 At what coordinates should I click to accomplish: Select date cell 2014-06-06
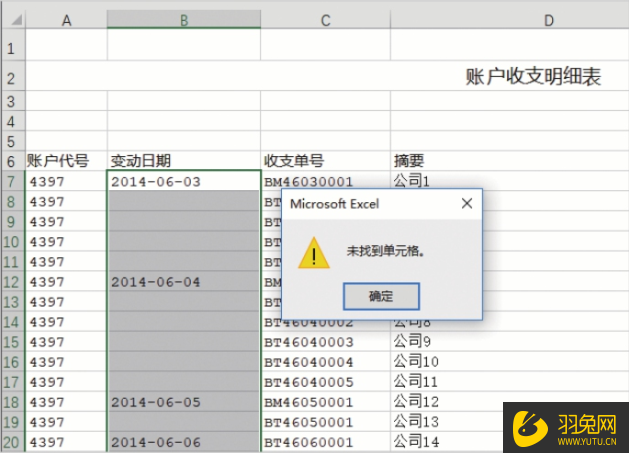coord(184,442)
